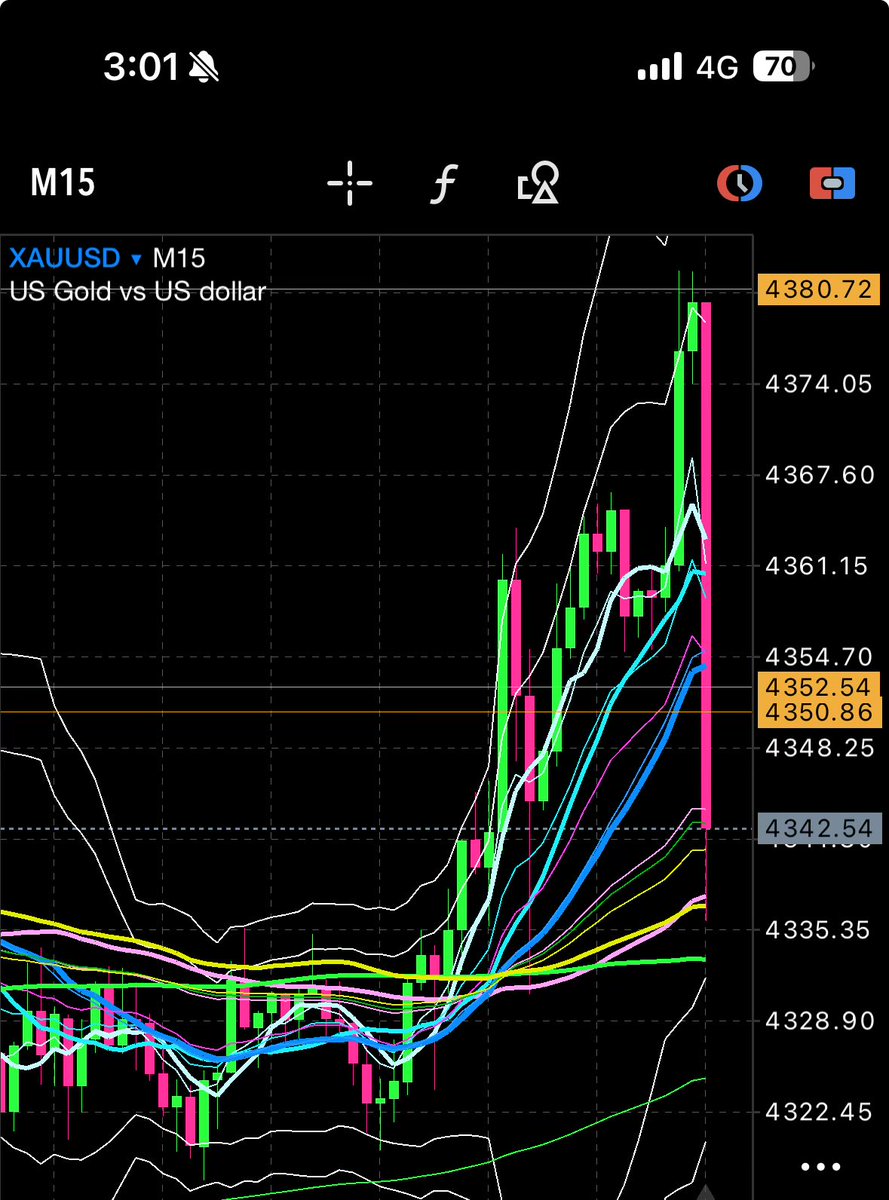
Task: Tap the red-blue clock trade history icon
Action: [x=740, y=183]
